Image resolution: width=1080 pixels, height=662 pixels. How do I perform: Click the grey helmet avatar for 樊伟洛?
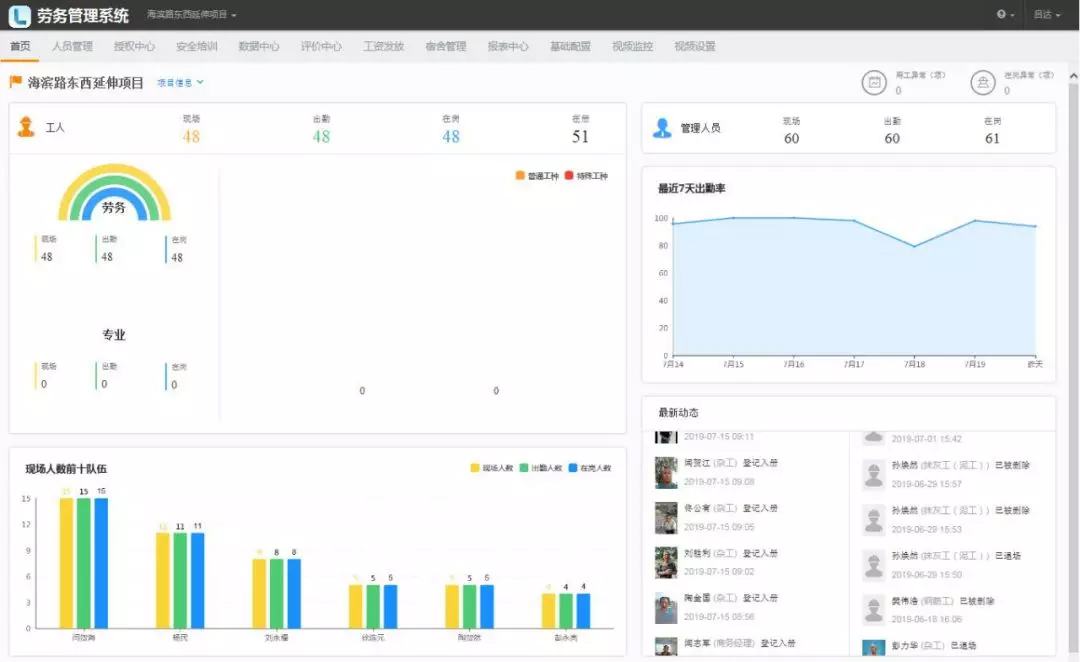874,609
